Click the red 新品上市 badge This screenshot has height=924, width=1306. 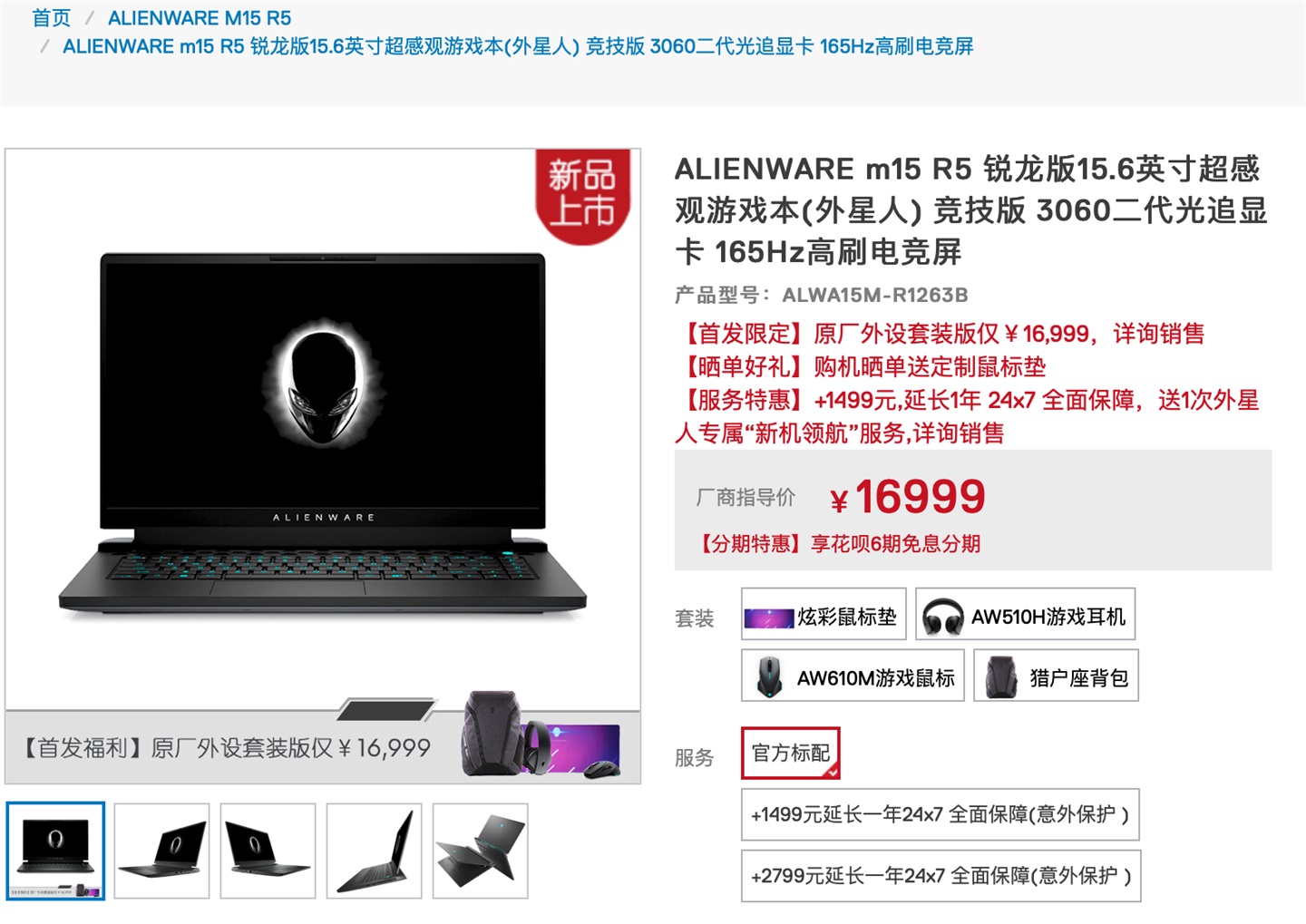pos(582,195)
